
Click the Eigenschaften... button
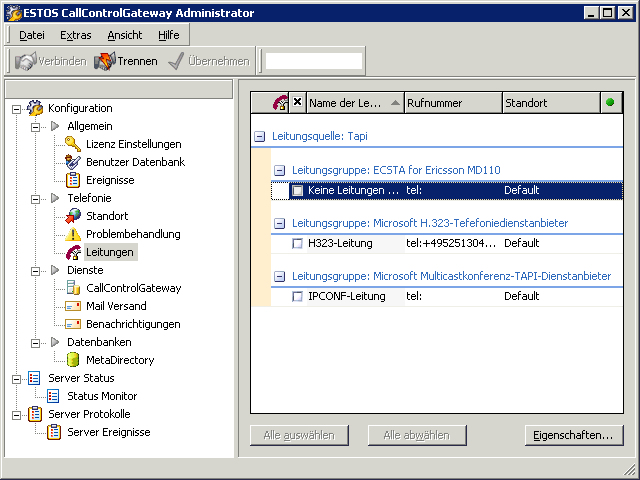pos(574,435)
